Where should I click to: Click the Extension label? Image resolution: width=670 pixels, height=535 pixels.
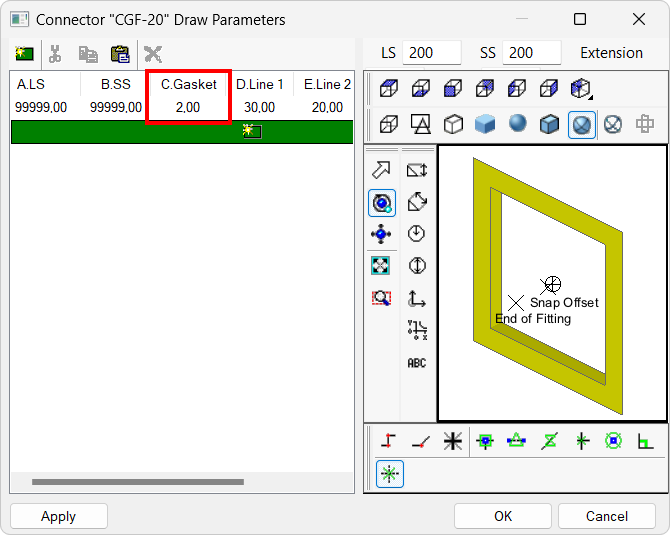pyautogui.click(x=611, y=53)
